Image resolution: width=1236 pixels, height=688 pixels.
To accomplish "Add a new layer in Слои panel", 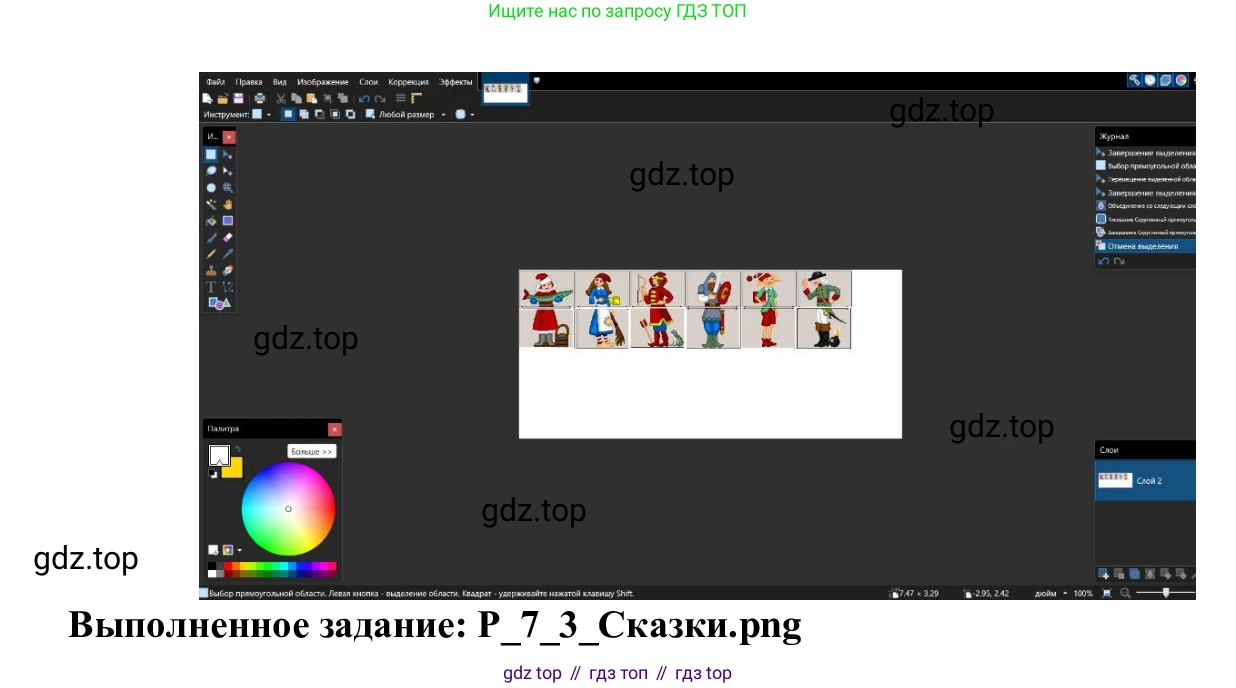I will (x=1104, y=574).
